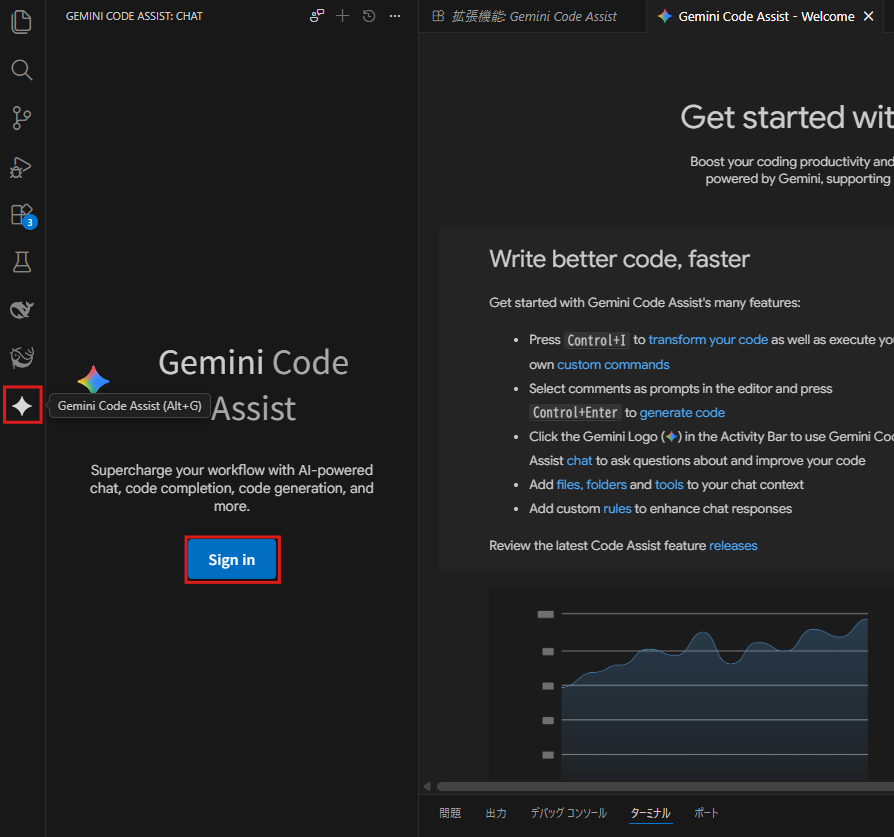This screenshot has width=894, height=837.
Task: Open the 'files, folders' link
Action: click(591, 485)
